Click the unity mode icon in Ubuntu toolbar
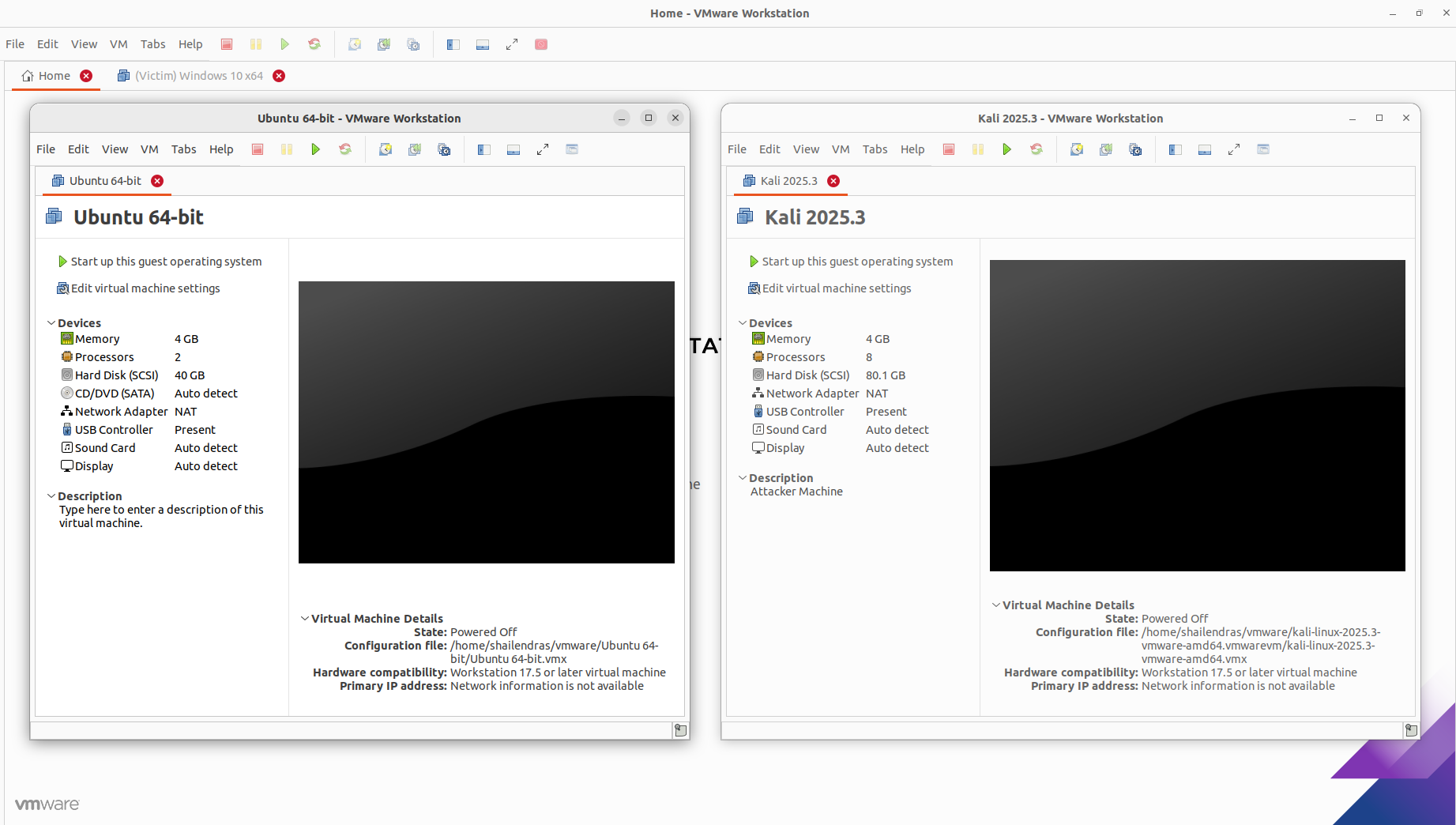 click(x=572, y=149)
